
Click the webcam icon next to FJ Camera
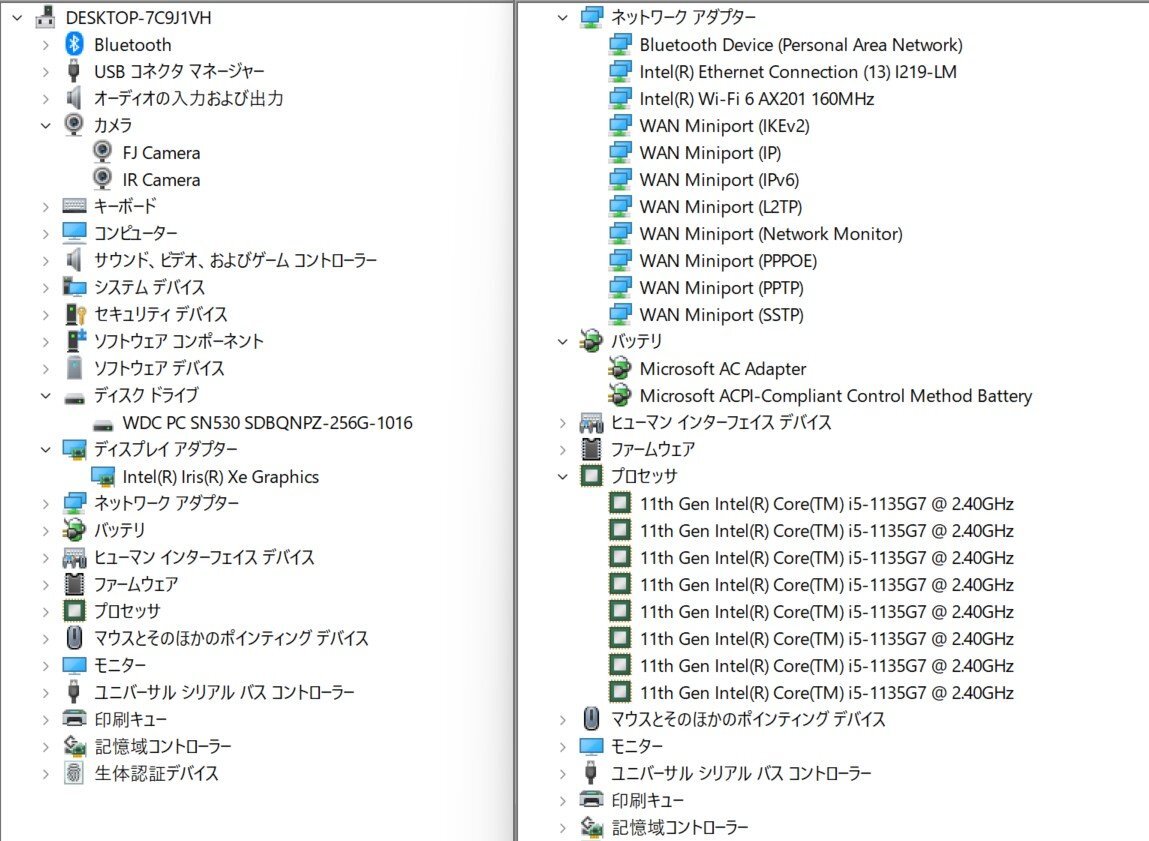(x=103, y=152)
